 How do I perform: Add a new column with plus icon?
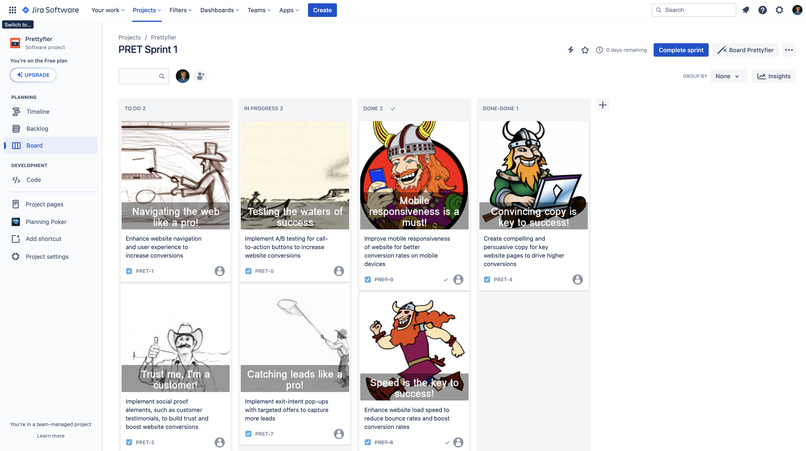pos(602,105)
